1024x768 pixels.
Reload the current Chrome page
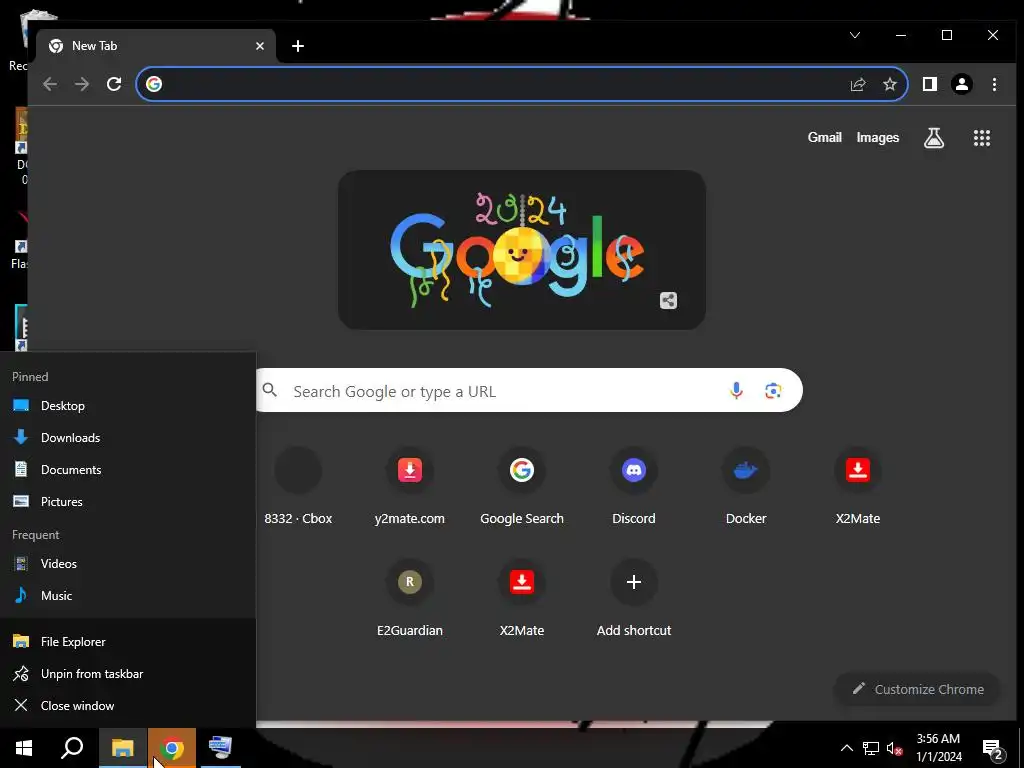click(114, 84)
